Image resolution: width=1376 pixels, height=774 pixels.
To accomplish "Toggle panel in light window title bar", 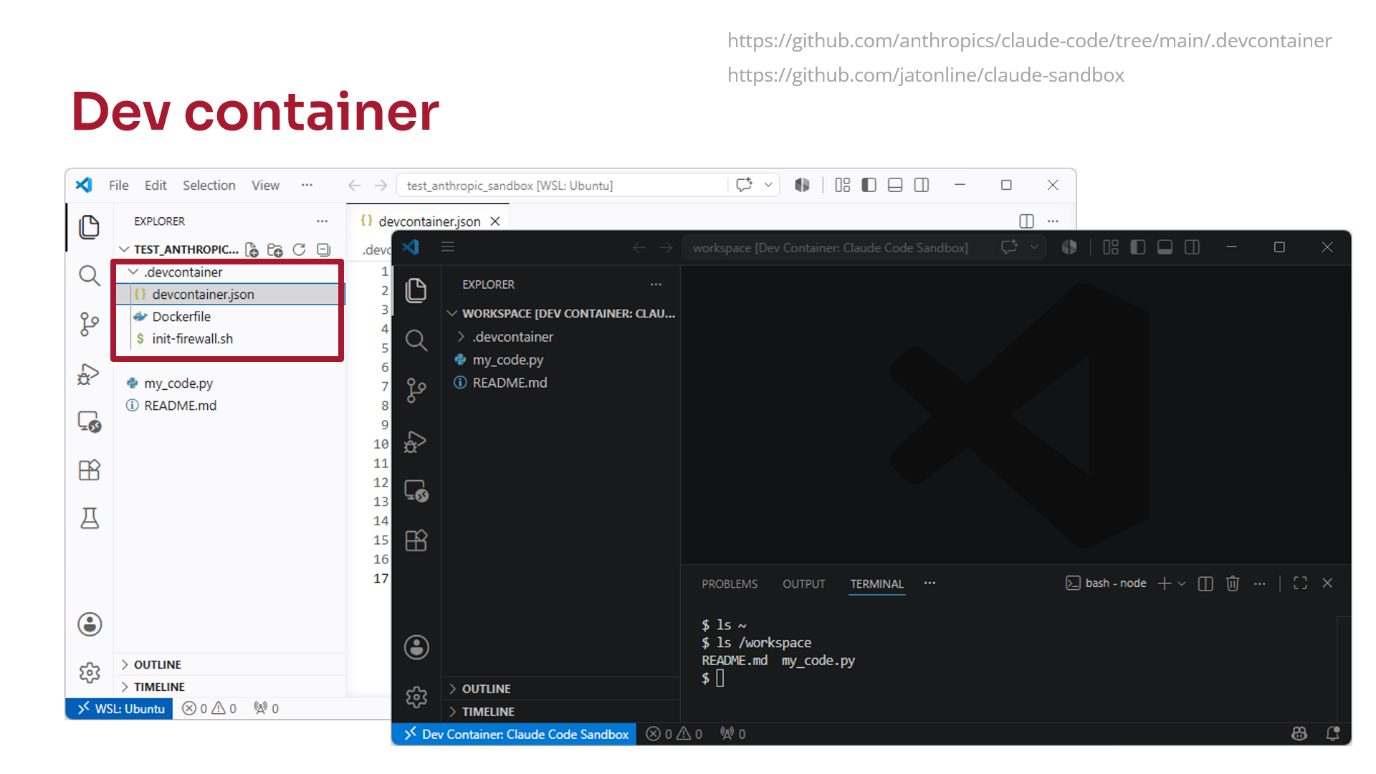I will pos(895,185).
